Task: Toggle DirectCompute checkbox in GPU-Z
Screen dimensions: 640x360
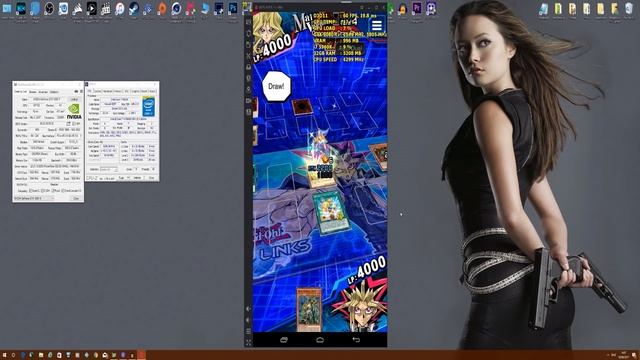Action: pos(63,191)
